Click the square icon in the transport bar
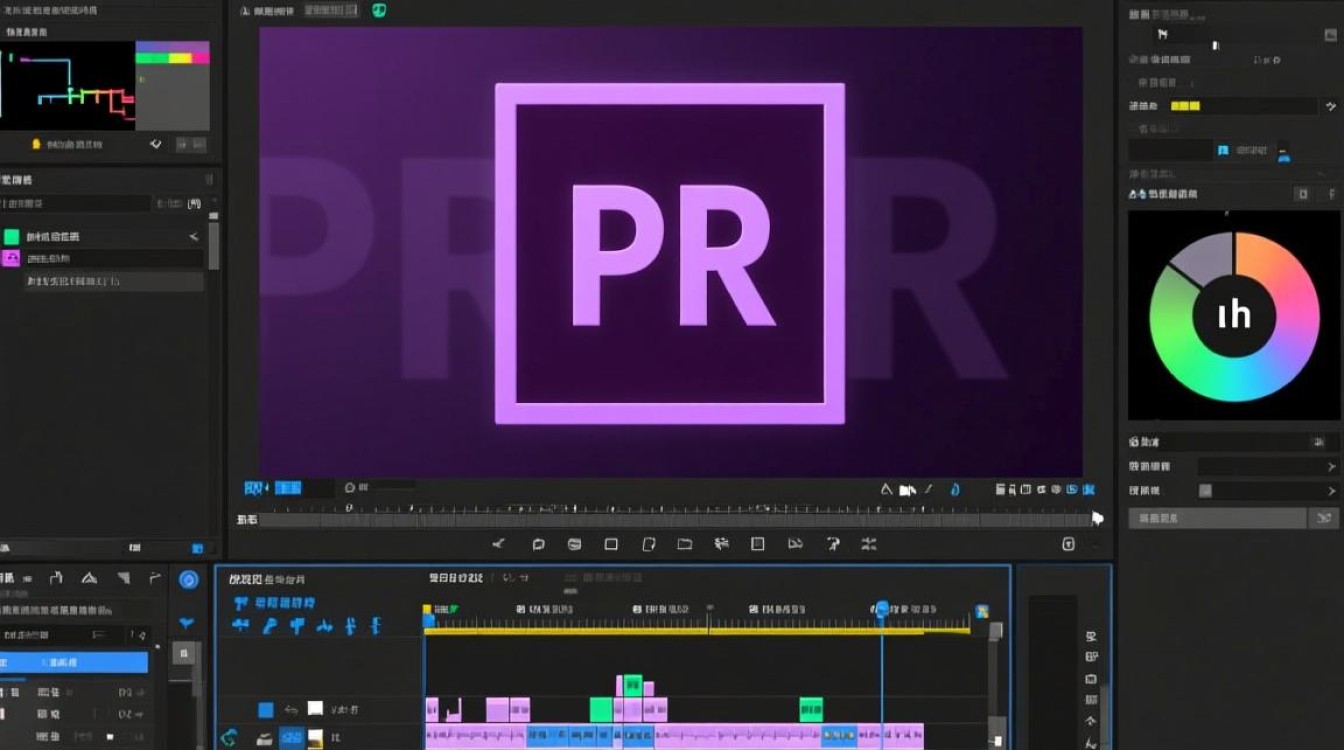Image resolution: width=1344 pixels, height=750 pixels. [x=611, y=544]
